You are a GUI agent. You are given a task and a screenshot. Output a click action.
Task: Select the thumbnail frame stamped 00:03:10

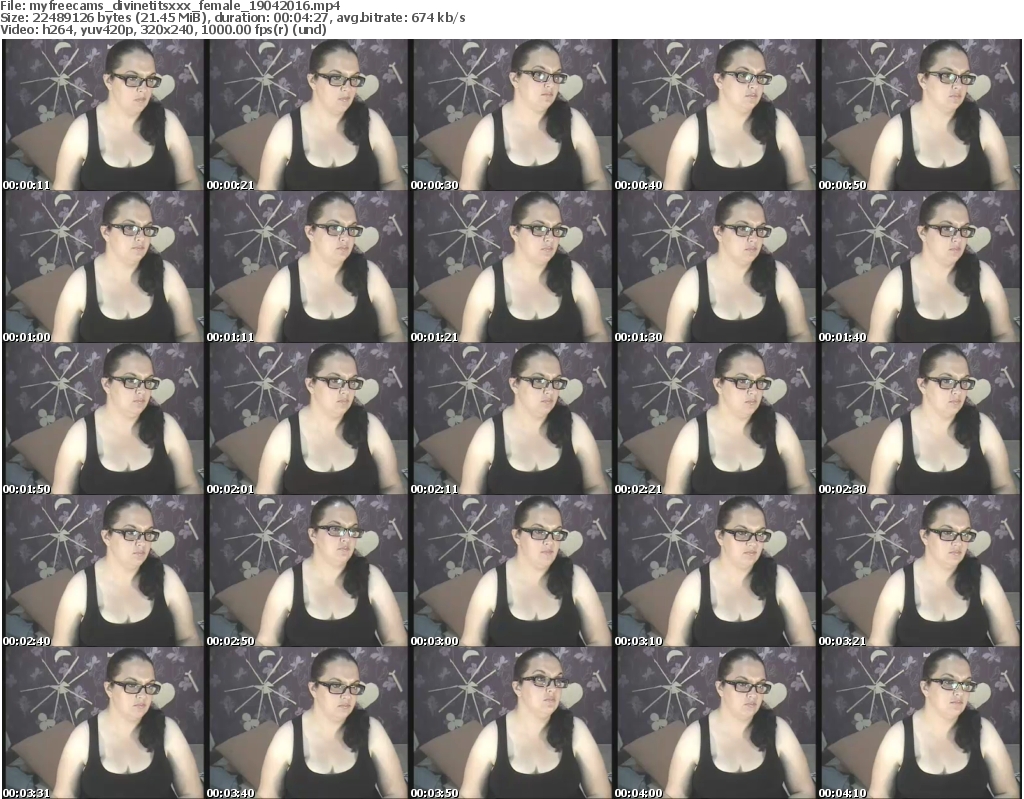point(715,572)
